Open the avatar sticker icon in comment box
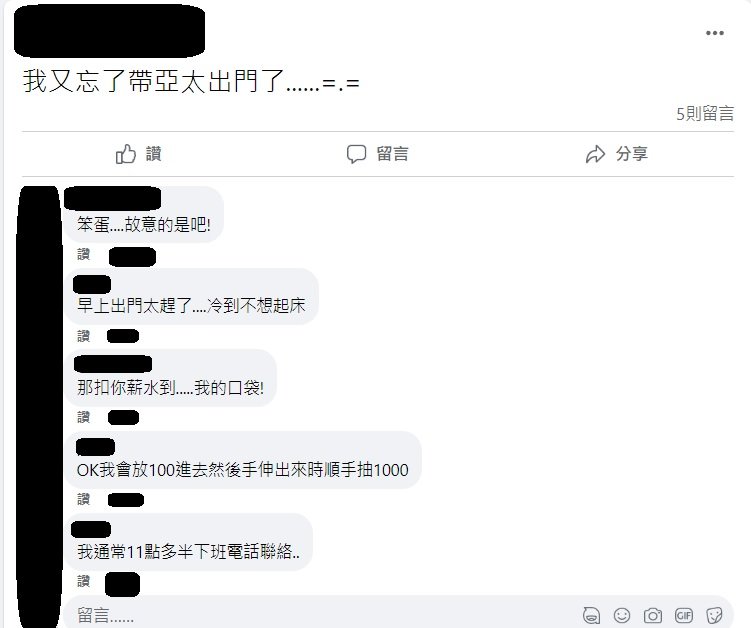Image resolution: width=751 pixels, height=628 pixels. pos(592,615)
